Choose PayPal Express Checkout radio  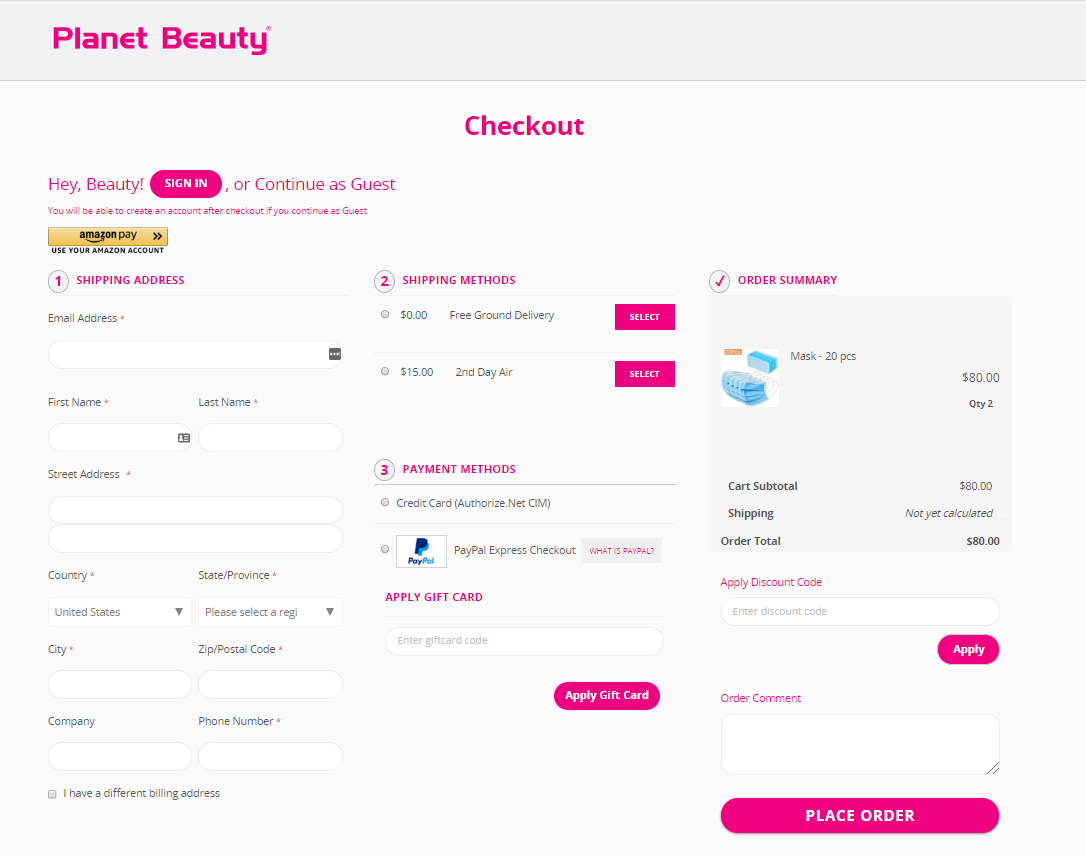tap(385, 549)
